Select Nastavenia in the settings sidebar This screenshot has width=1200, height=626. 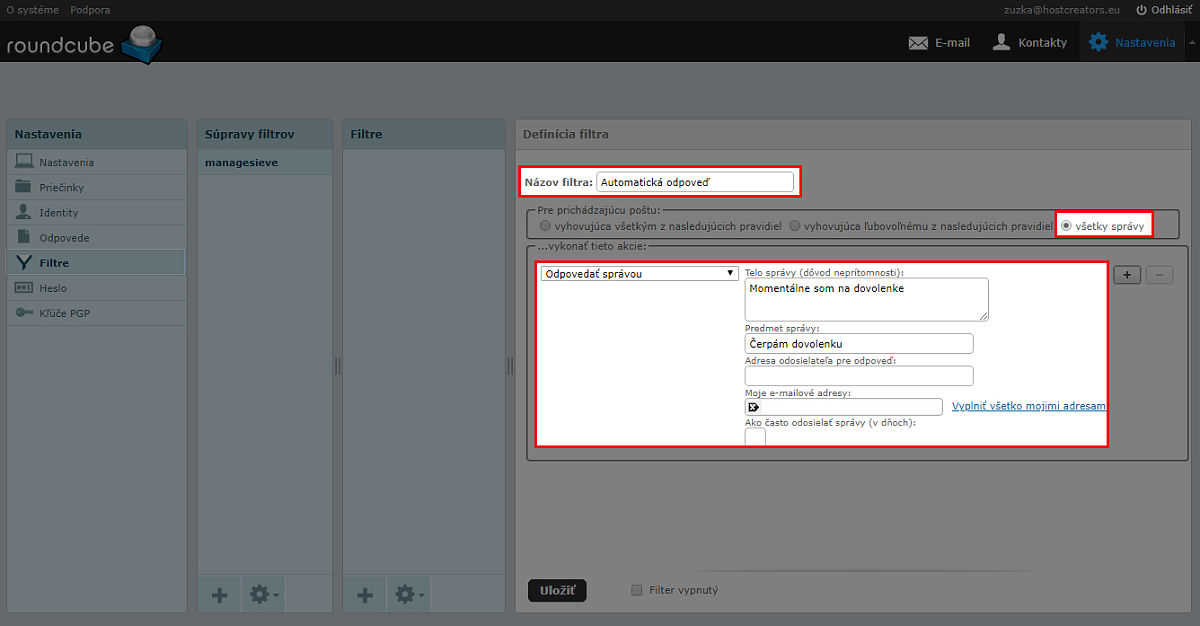click(x=96, y=162)
